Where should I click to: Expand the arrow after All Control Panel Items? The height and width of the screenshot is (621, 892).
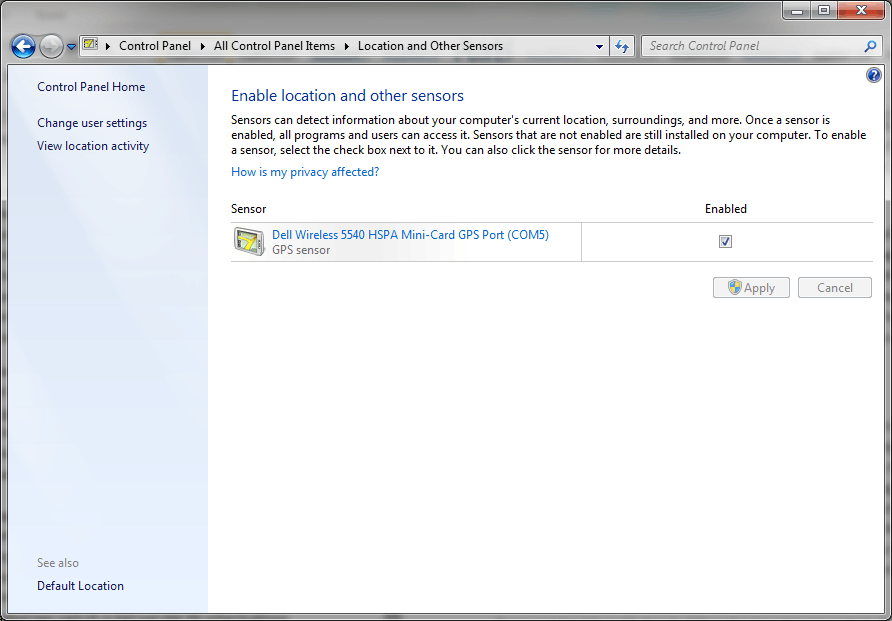pos(346,47)
